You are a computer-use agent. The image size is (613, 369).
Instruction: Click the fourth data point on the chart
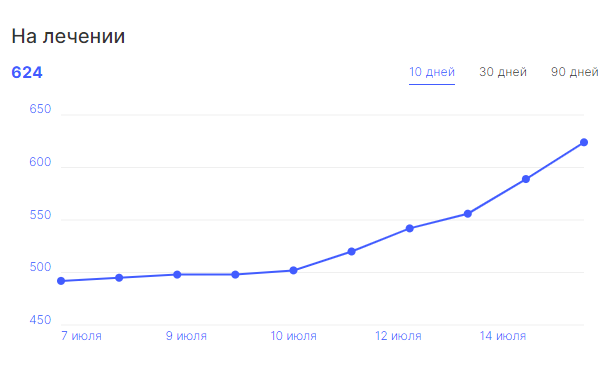[235, 275]
